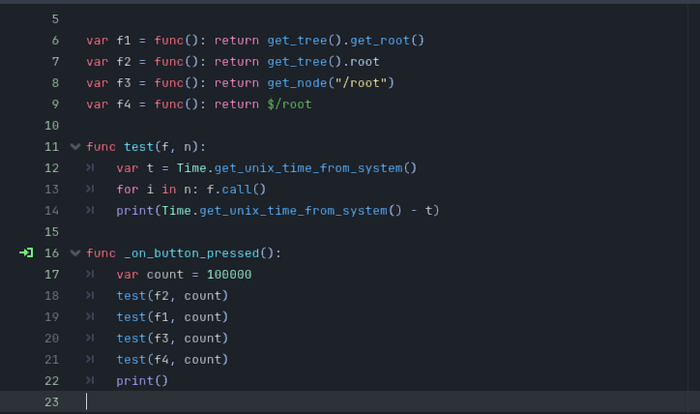The width and height of the screenshot is (700, 414).
Task: Click line number 17 in gutter
Action: pos(52,274)
